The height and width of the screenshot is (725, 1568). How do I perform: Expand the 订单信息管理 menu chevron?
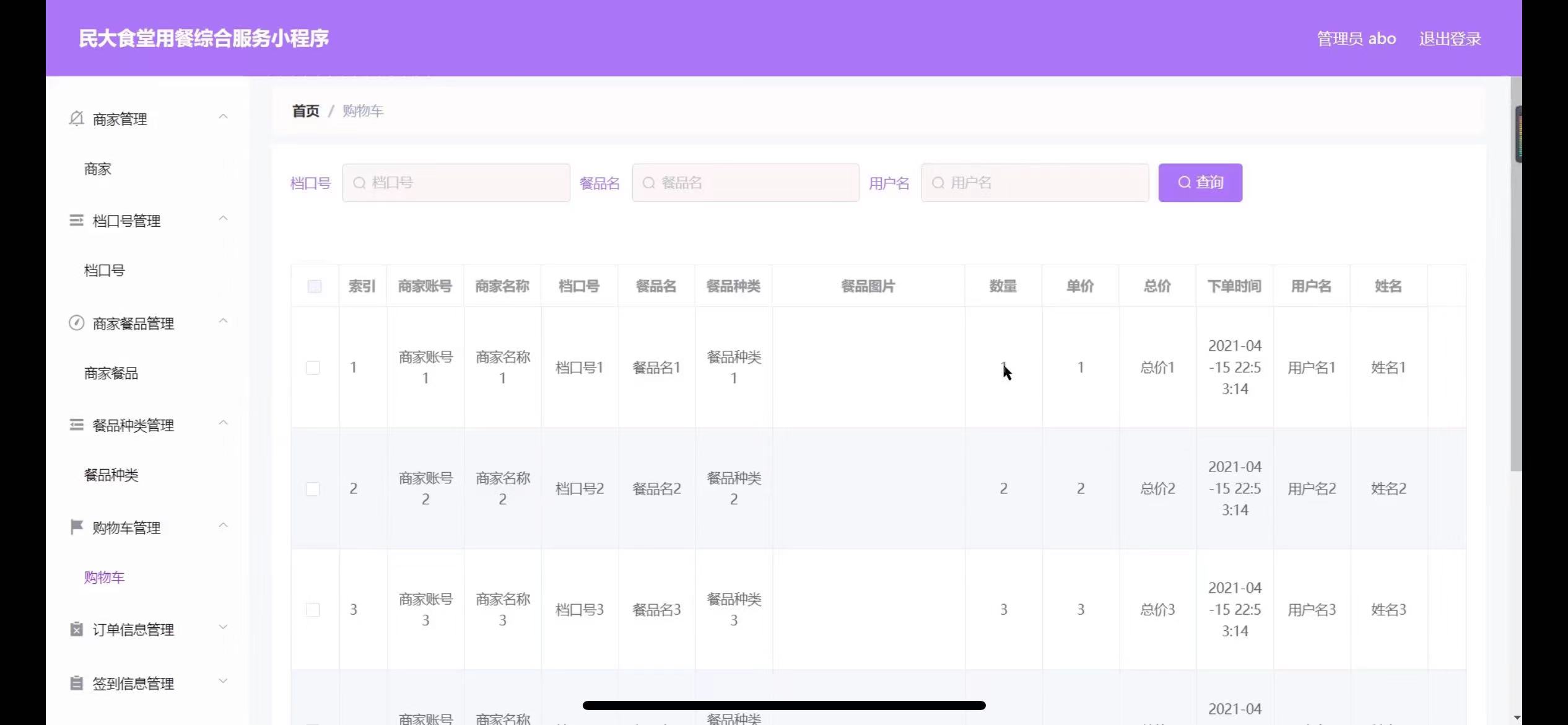(x=223, y=627)
